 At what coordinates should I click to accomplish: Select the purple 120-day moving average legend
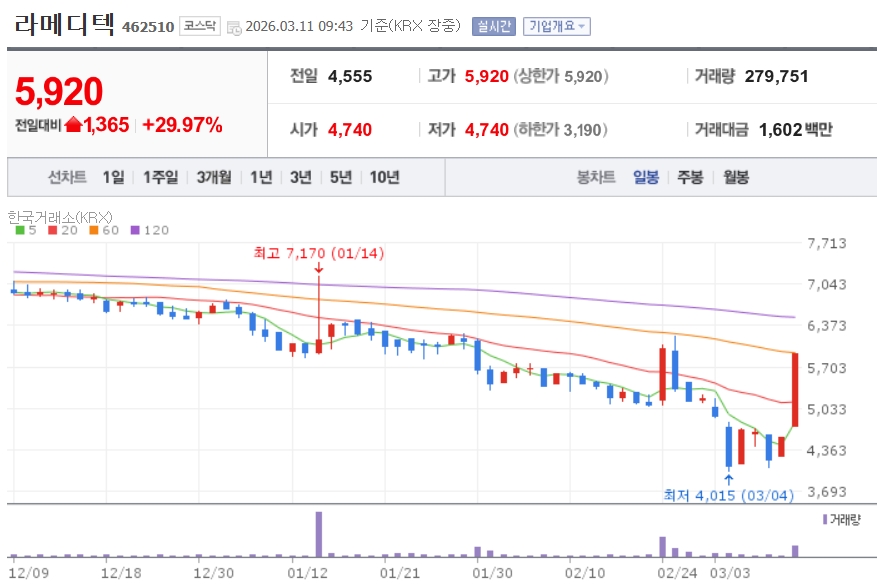pyautogui.click(x=149, y=230)
